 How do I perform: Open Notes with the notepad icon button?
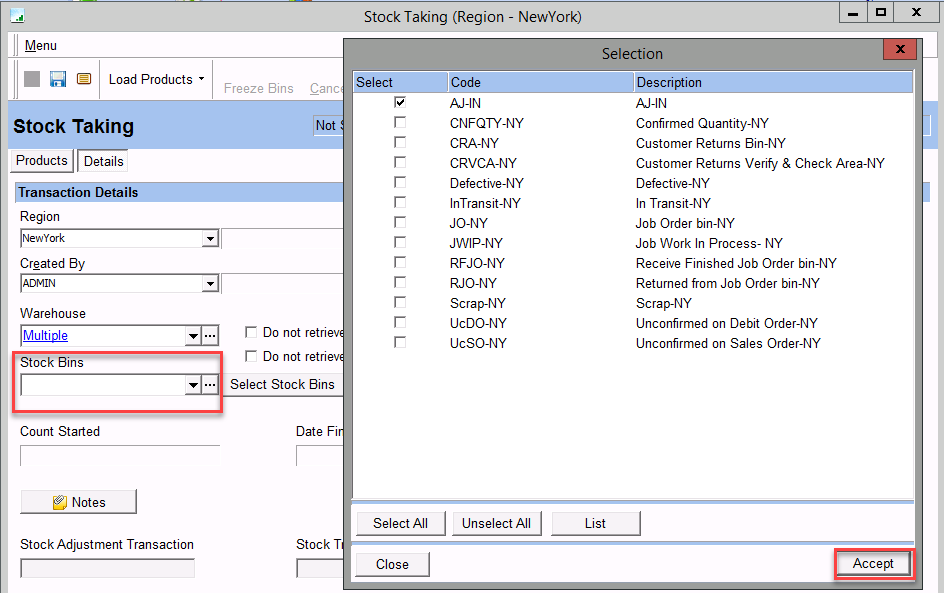[78, 502]
